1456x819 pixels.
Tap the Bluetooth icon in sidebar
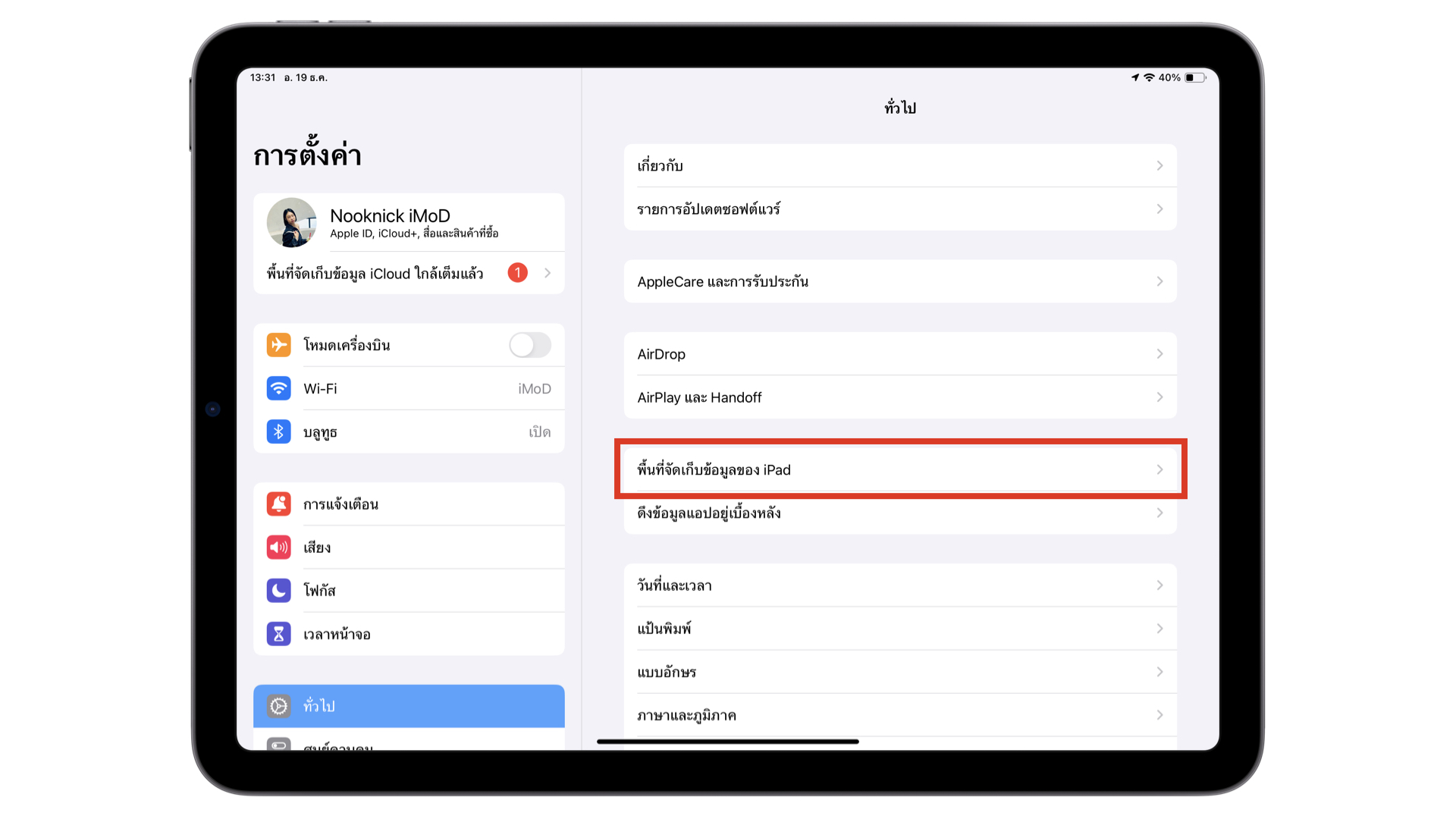point(278,431)
